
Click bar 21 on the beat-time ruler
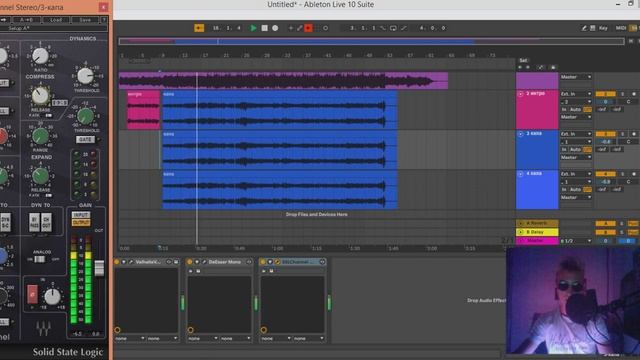[226, 55]
